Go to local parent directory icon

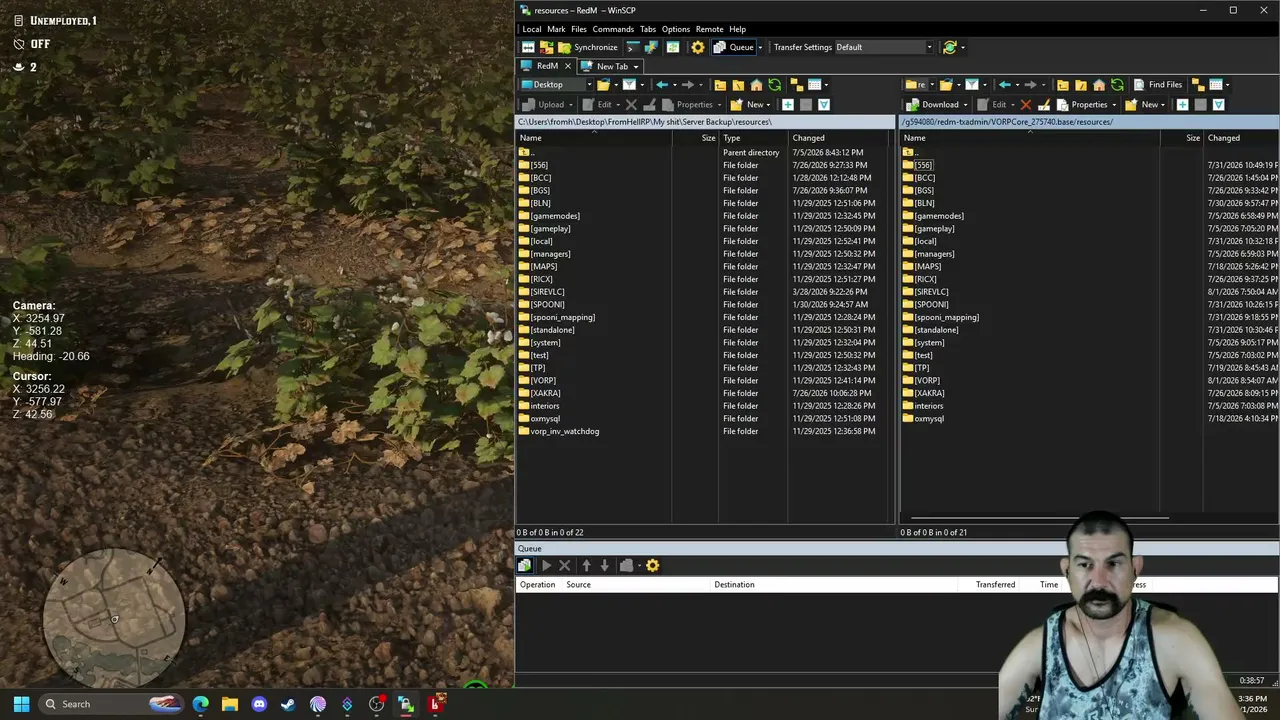tap(720, 85)
